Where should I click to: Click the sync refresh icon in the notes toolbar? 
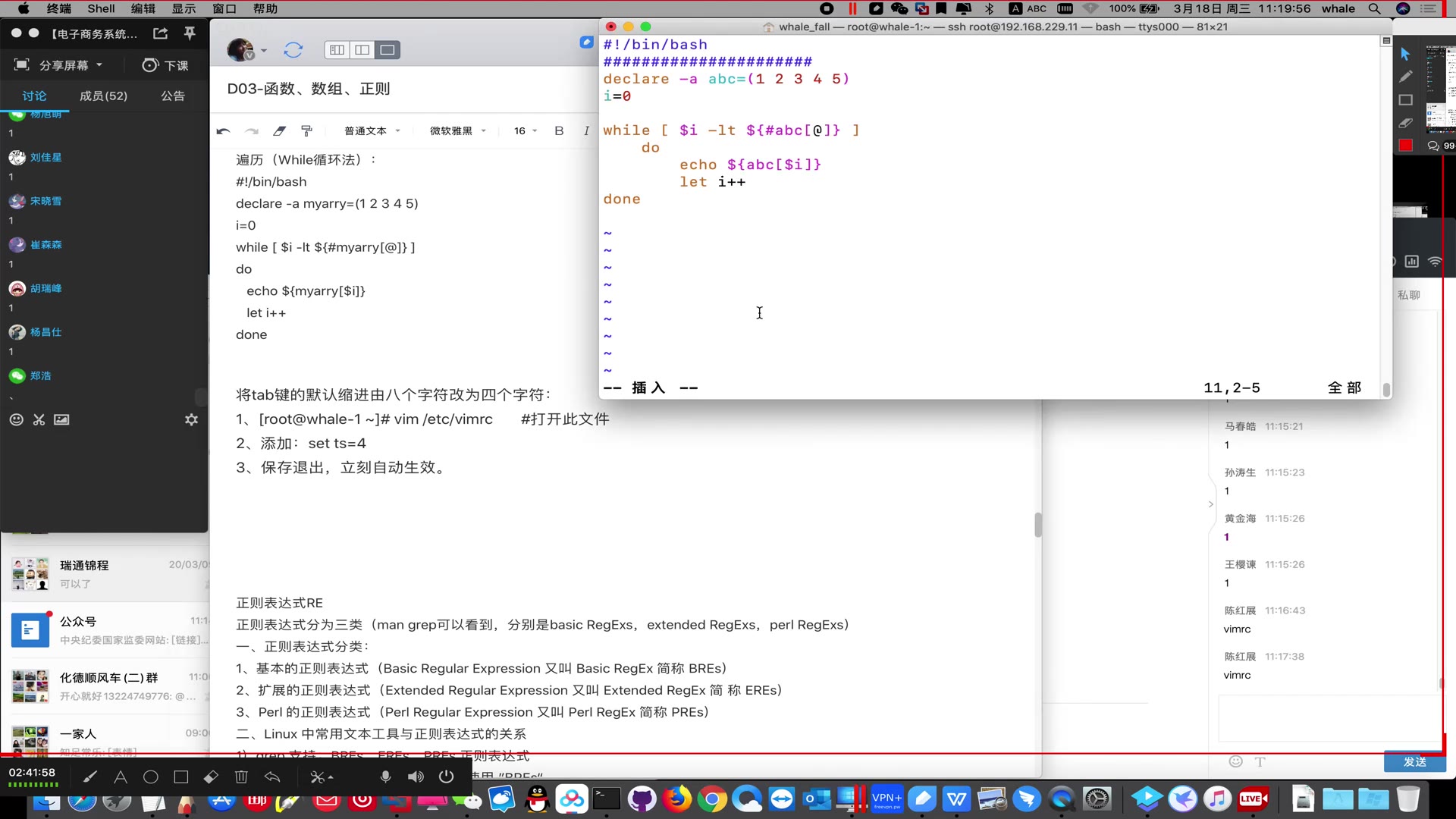click(x=293, y=50)
